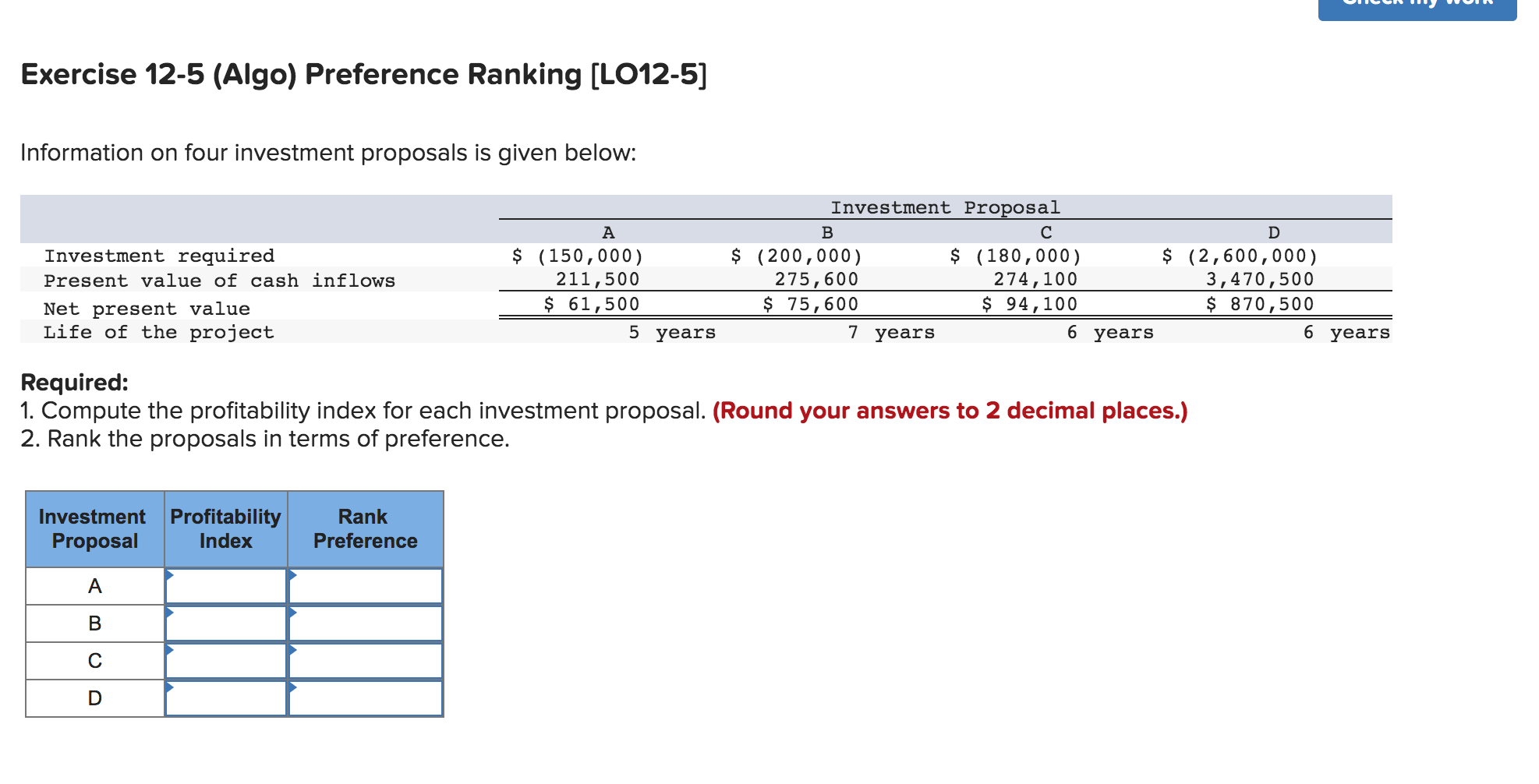Select the Profitability Index column header
Viewport: 1539px width, 784px height.
pyautogui.click(x=225, y=528)
